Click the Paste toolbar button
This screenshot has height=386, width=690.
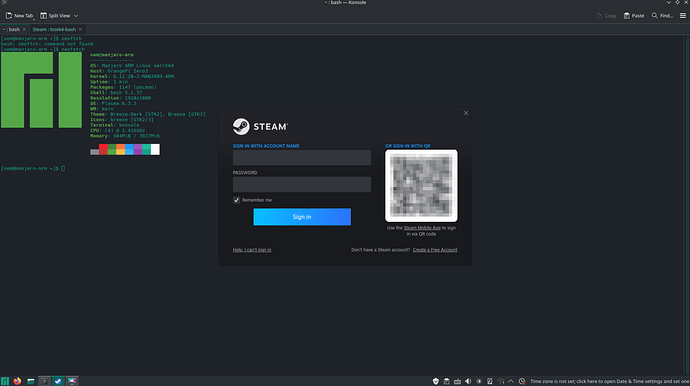(634, 16)
